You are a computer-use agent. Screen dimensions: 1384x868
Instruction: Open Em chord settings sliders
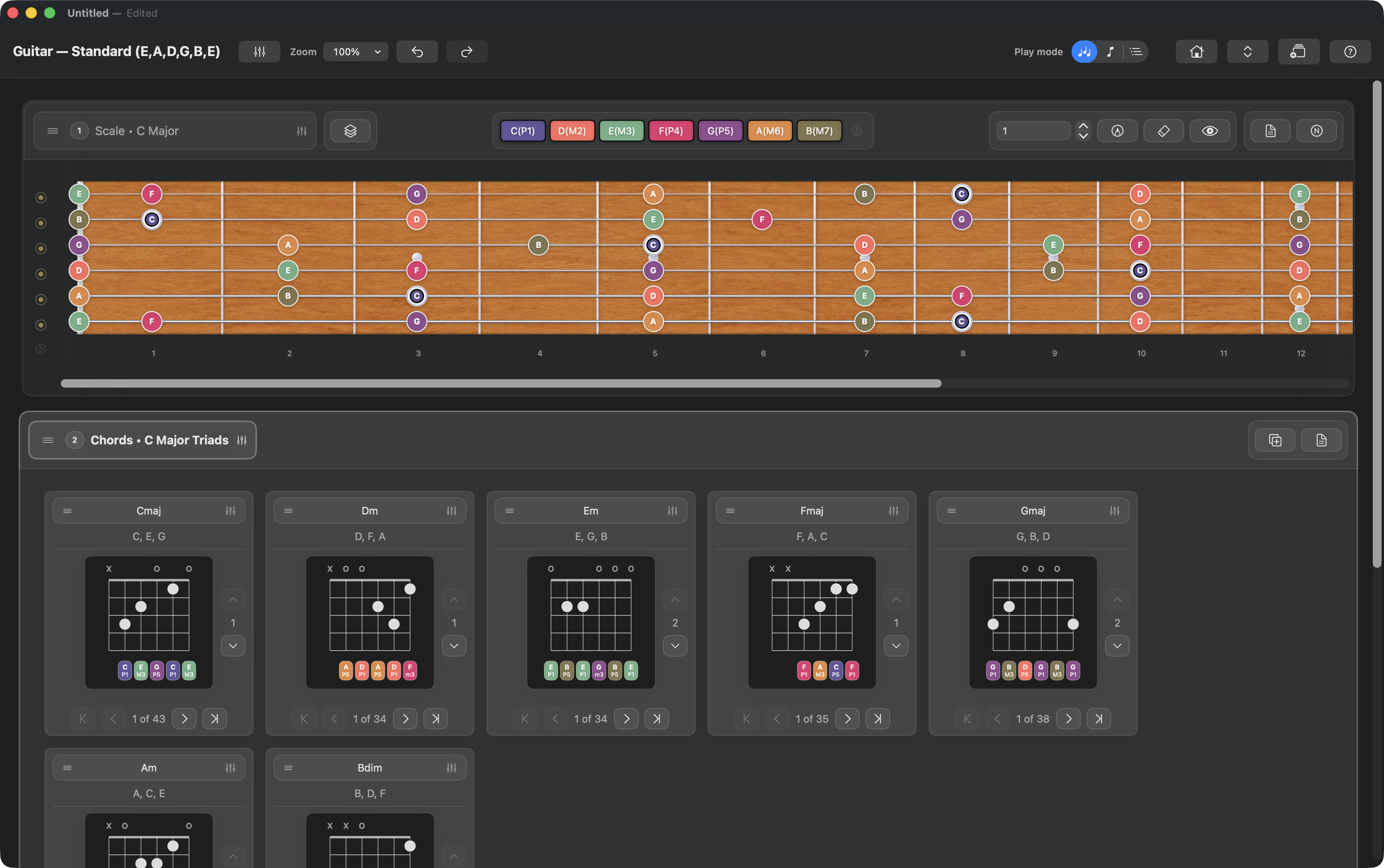coord(672,511)
